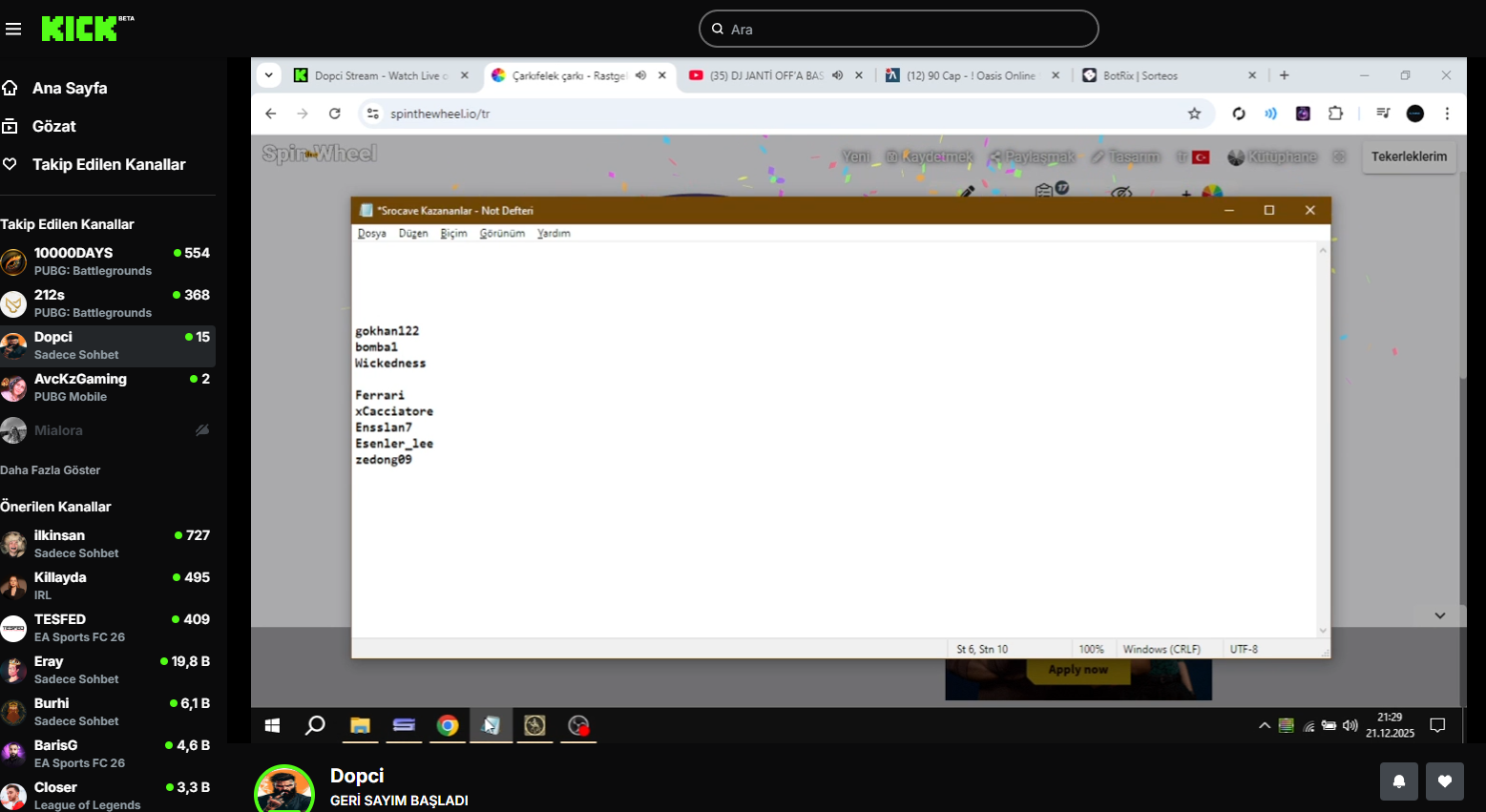Open Closer recommended channel
The width and height of the screenshot is (1486, 812).
click(x=108, y=795)
